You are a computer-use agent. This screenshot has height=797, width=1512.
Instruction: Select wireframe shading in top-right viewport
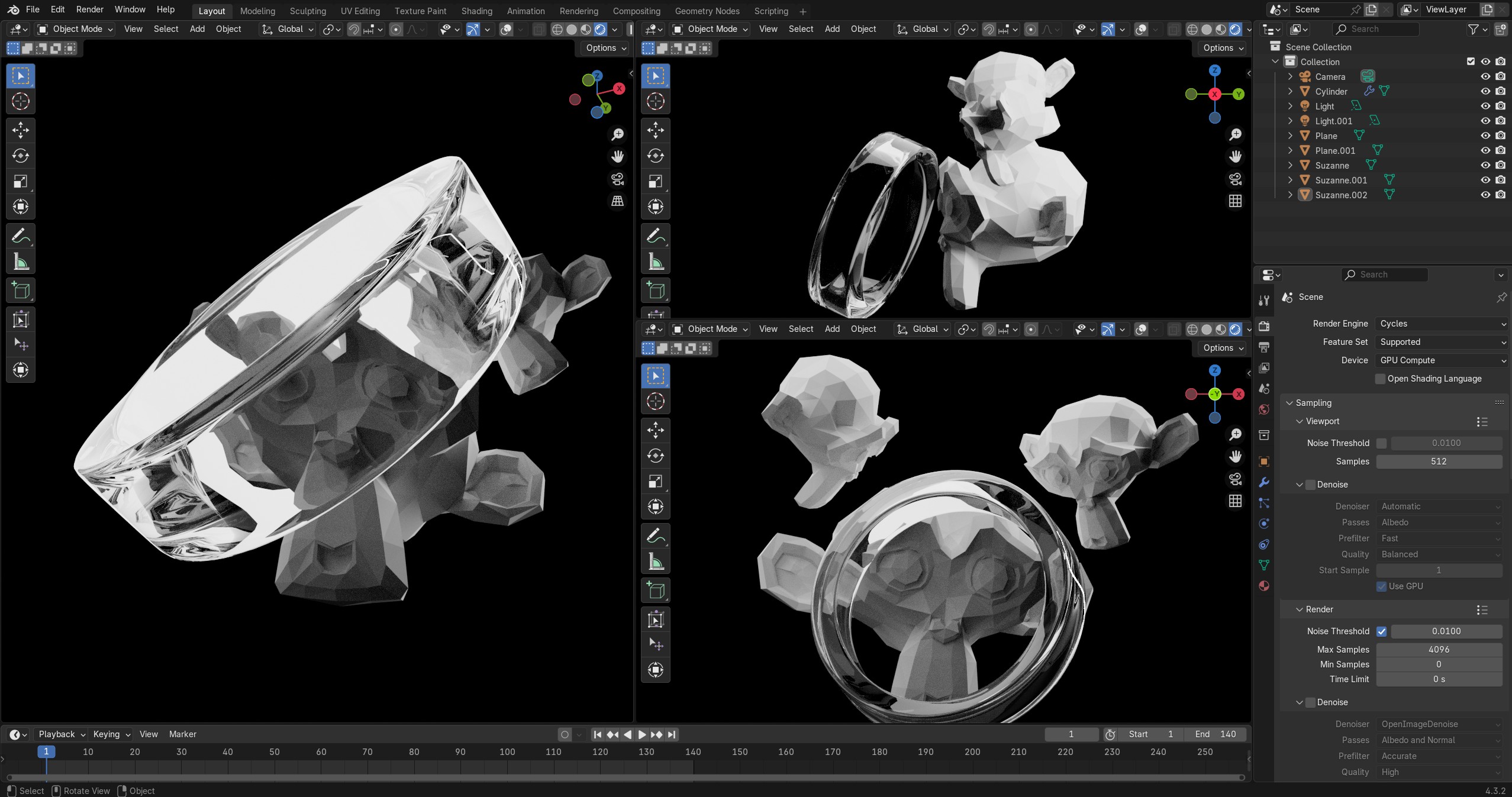tap(1192, 29)
